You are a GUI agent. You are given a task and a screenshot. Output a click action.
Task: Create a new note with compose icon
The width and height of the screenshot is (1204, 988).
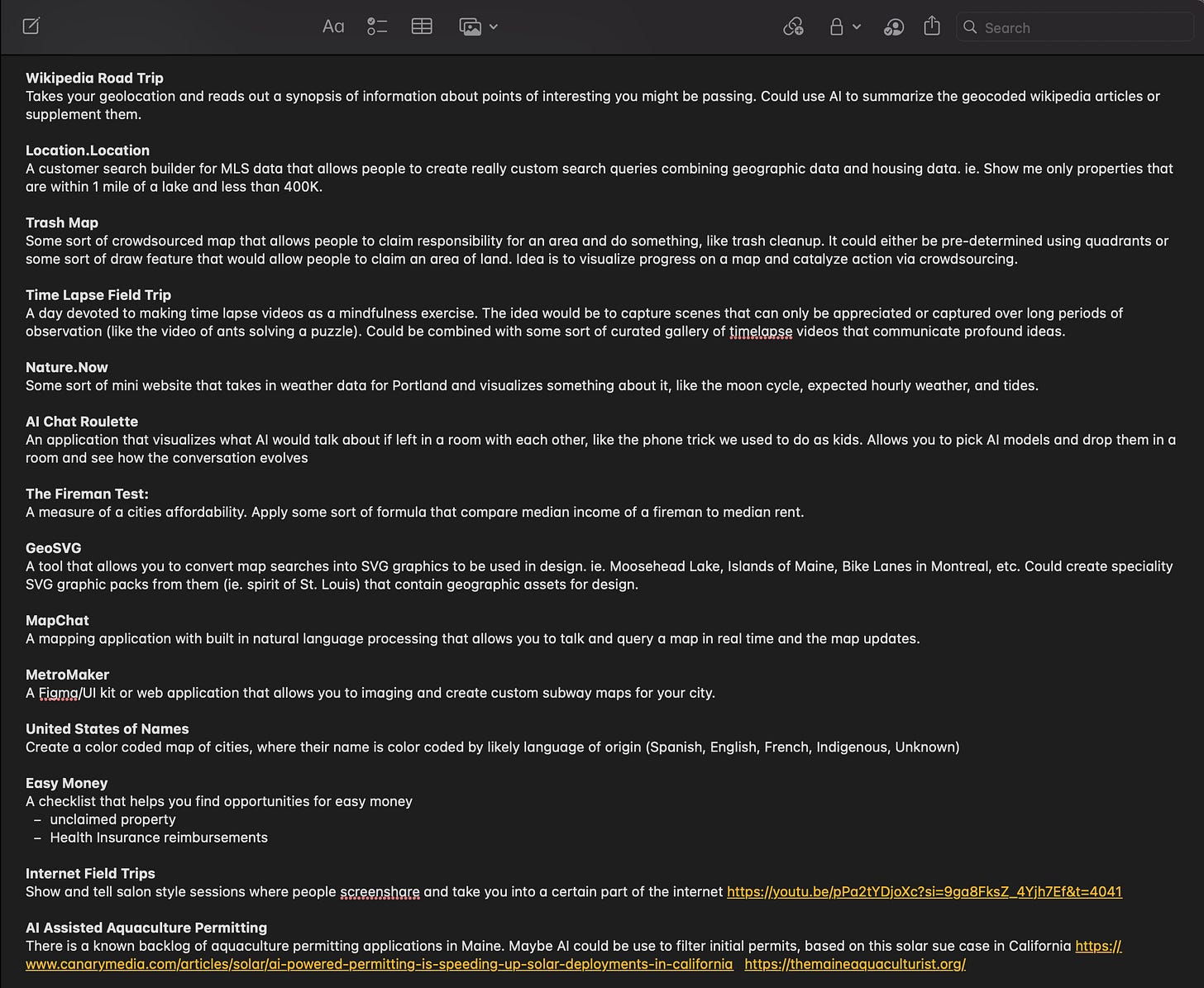coord(31,26)
